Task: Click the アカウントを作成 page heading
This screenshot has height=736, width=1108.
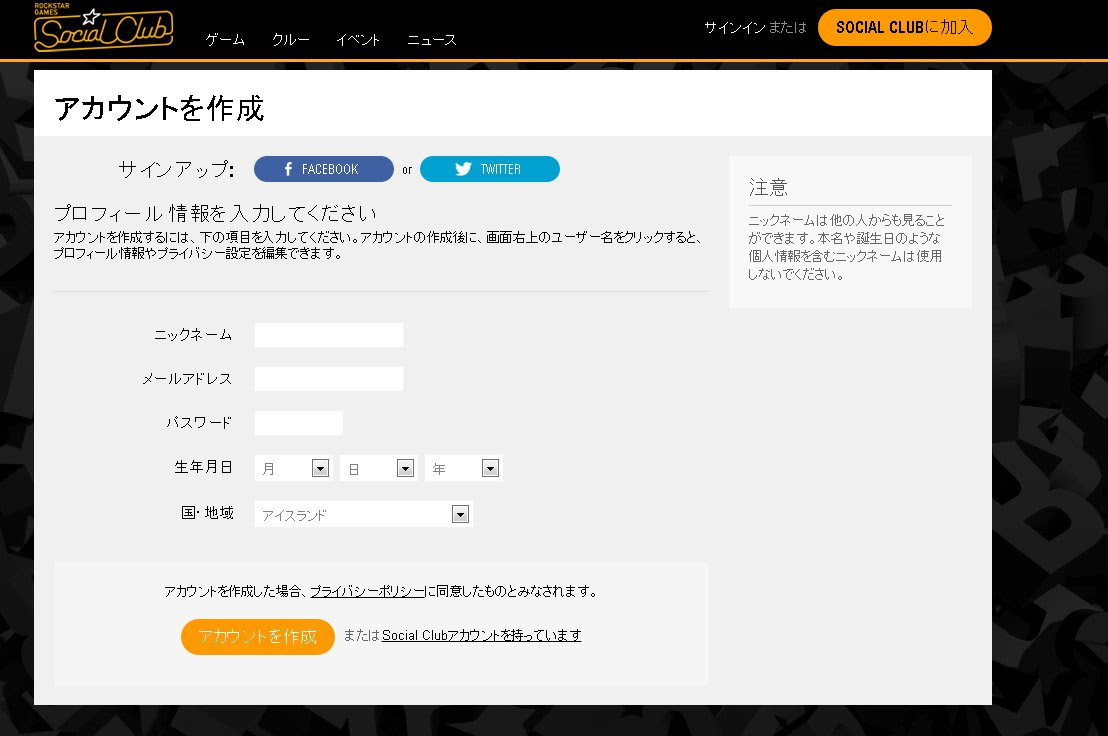Action: (159, 109)
